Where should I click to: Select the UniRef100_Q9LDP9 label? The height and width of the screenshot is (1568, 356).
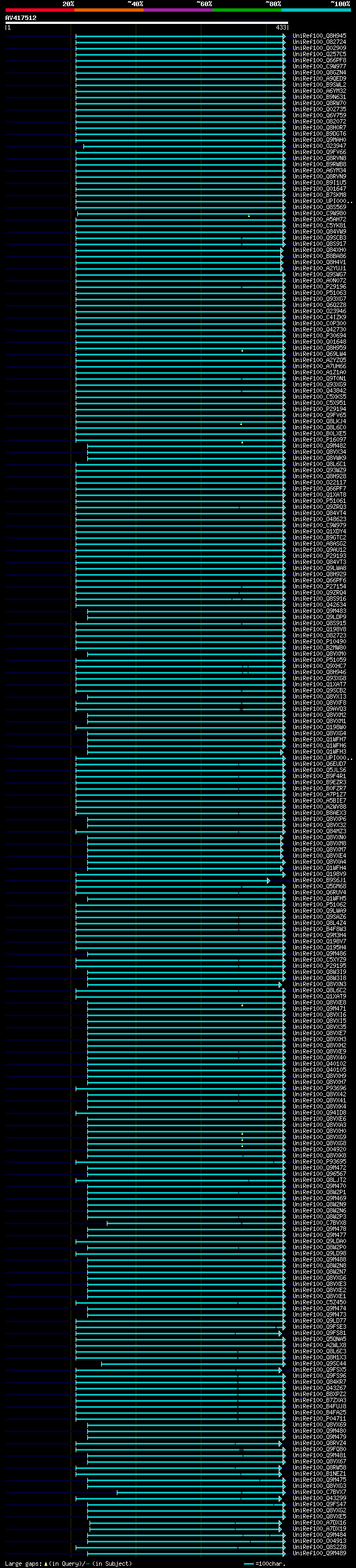click(x=319, y=617)
